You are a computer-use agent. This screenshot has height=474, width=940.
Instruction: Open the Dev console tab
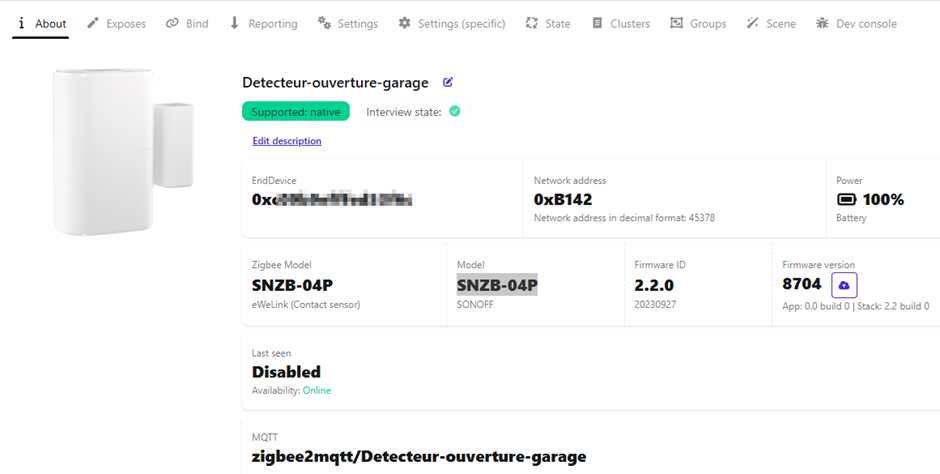(x=856, y=23)
